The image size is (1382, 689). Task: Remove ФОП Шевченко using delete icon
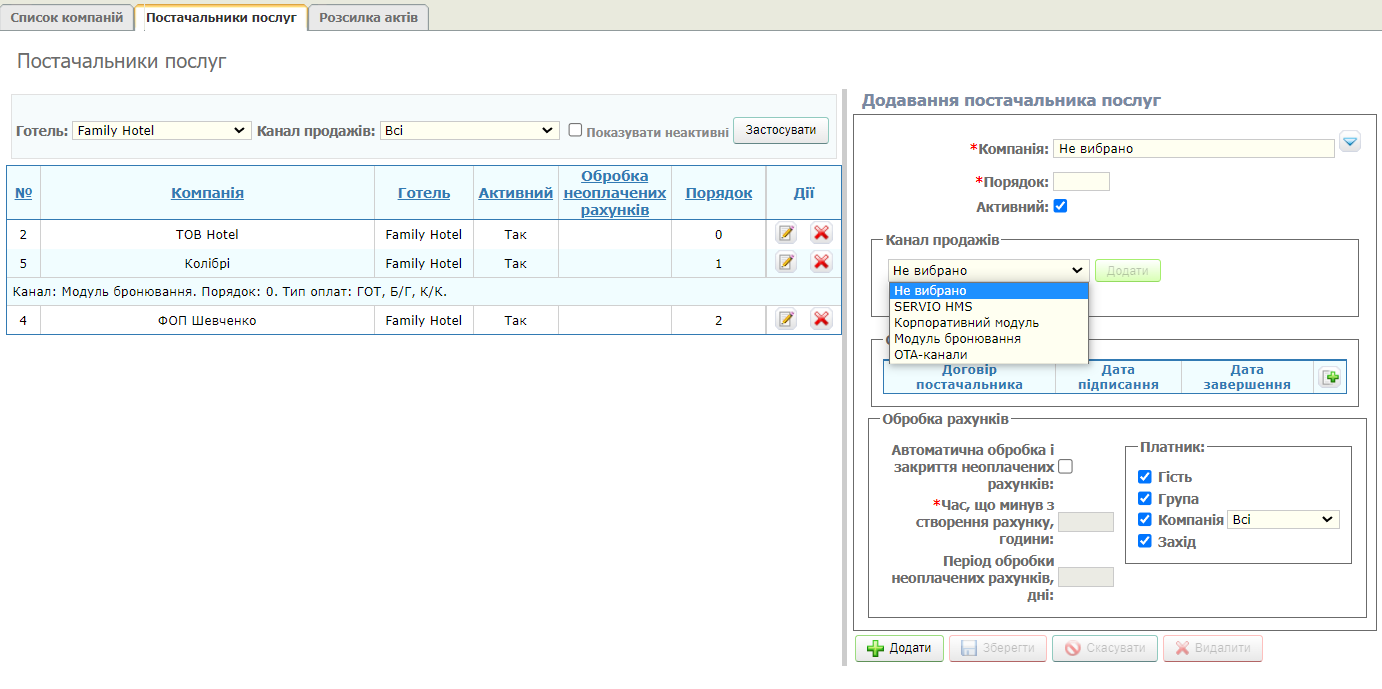pyautogui.click(x=821, y=320)
